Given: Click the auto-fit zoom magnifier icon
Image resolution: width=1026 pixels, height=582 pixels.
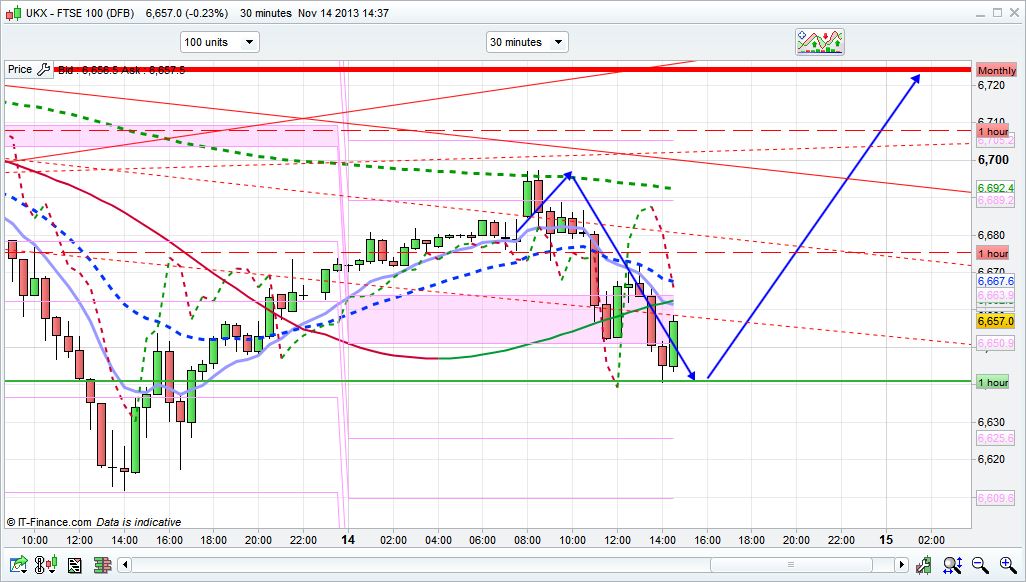Looking at the screenshot, I should click(x=955, y=565).
